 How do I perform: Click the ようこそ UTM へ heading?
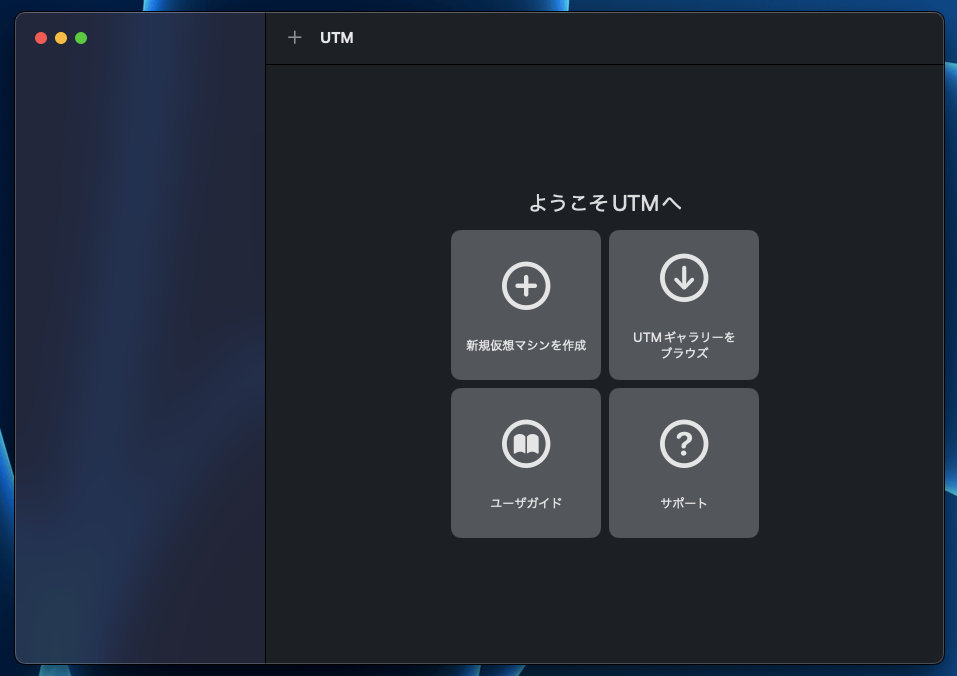pos(605,203)
